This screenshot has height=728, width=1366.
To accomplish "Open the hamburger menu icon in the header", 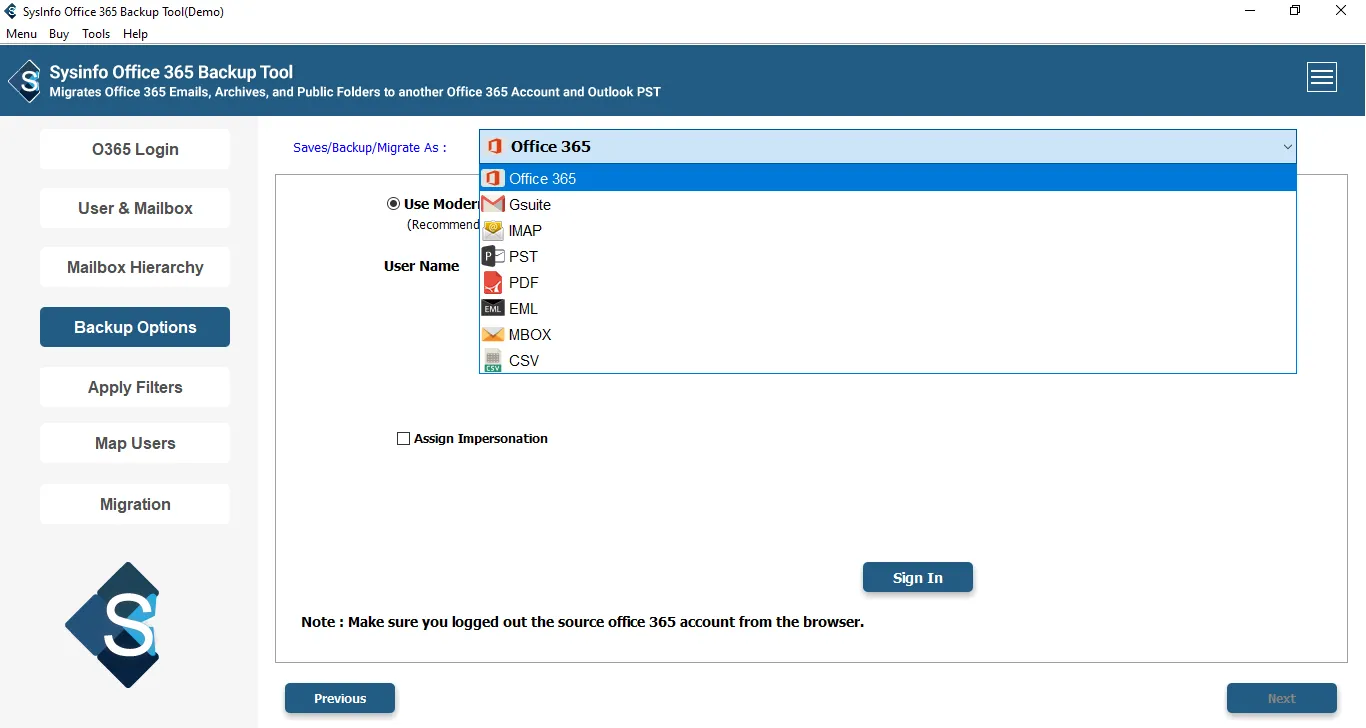I will coord(1322,77).
